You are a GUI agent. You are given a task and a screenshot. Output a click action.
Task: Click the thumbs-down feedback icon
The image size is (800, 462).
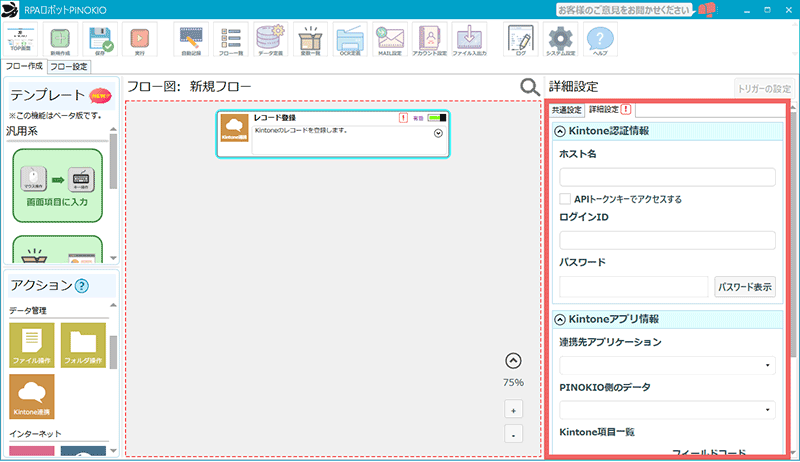click(707, 10)
